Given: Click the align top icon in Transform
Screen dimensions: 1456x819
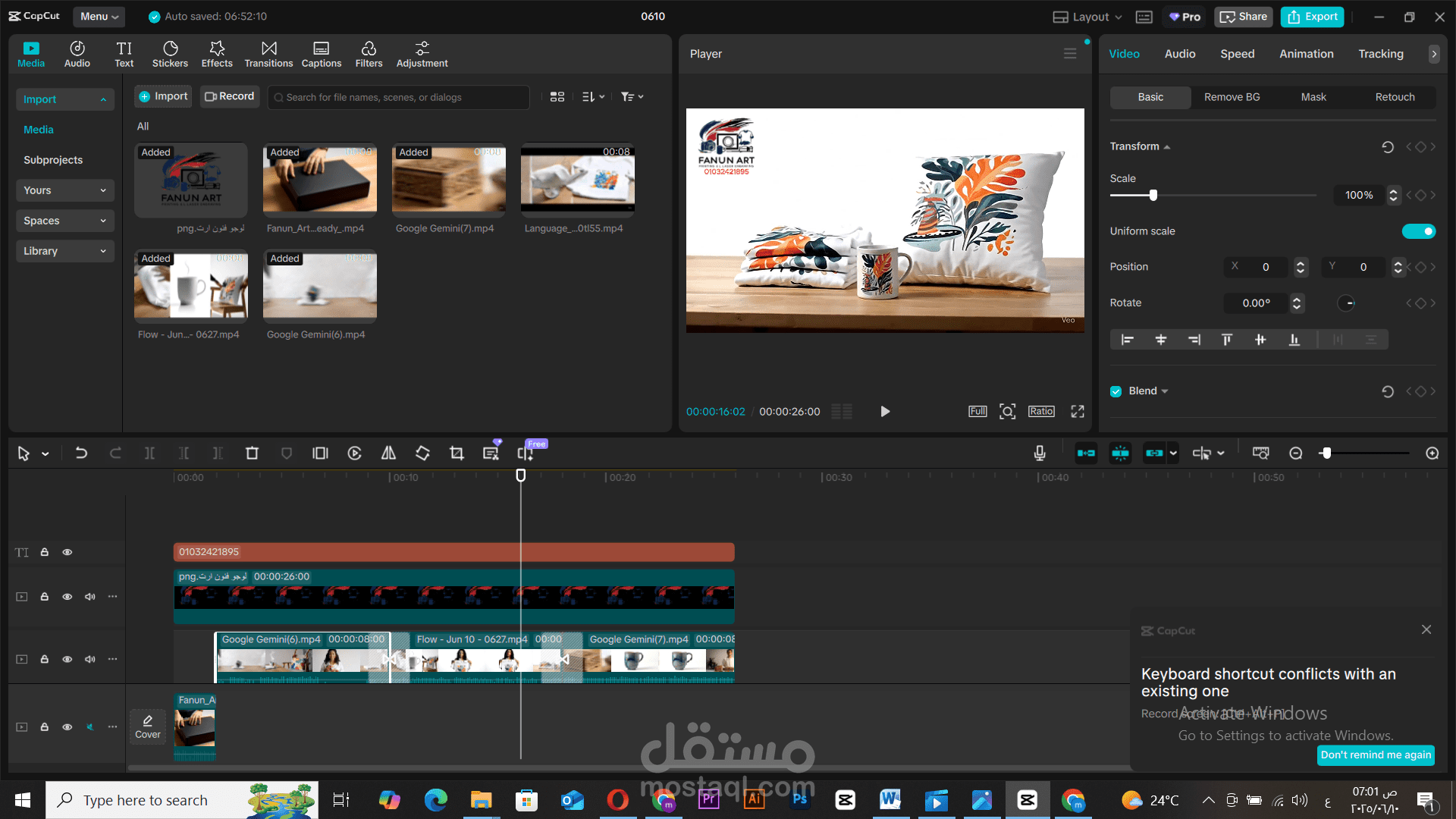Looking at the screenshot, I should pyautogui.click(x=1227, y=340).
